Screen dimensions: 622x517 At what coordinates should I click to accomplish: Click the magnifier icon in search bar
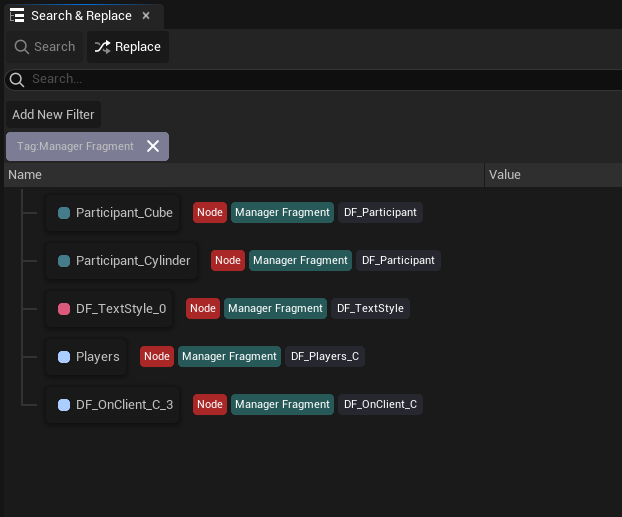[x=16, y=79]
